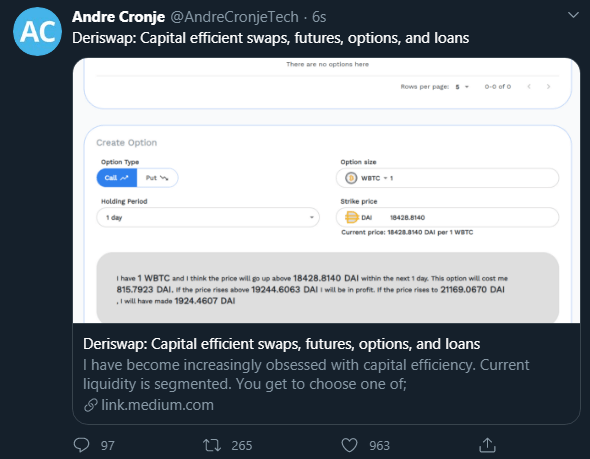Click the link chain icon beside link.medium.com
Image resolution: width=590 pixels, height=459 pixels.
tap(91, 405)
